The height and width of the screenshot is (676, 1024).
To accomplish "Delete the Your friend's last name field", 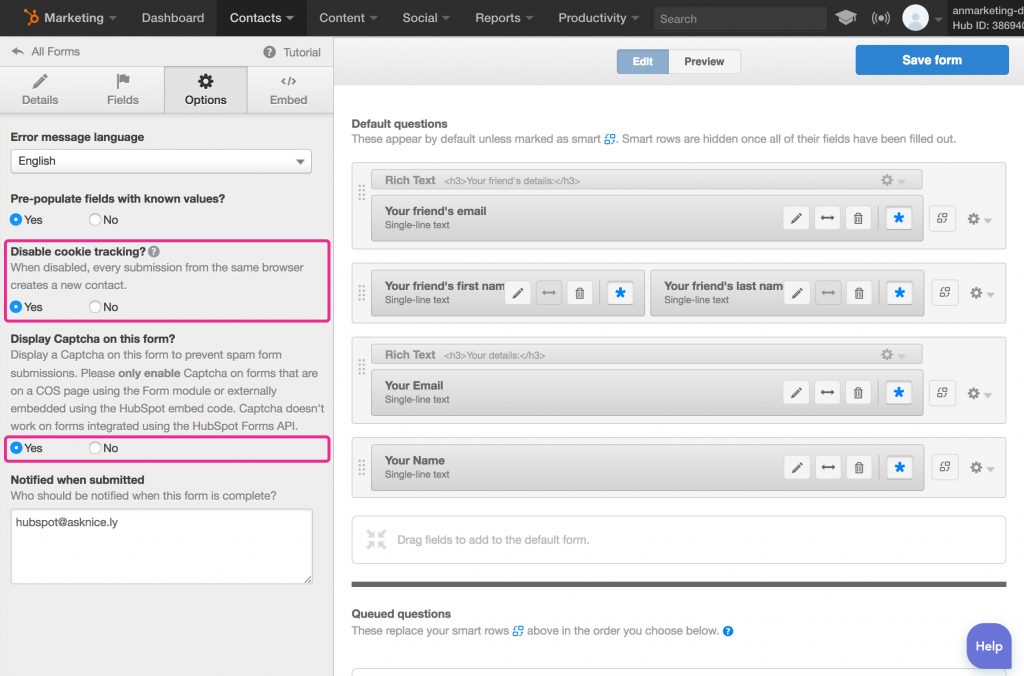I will coord(859,293).
